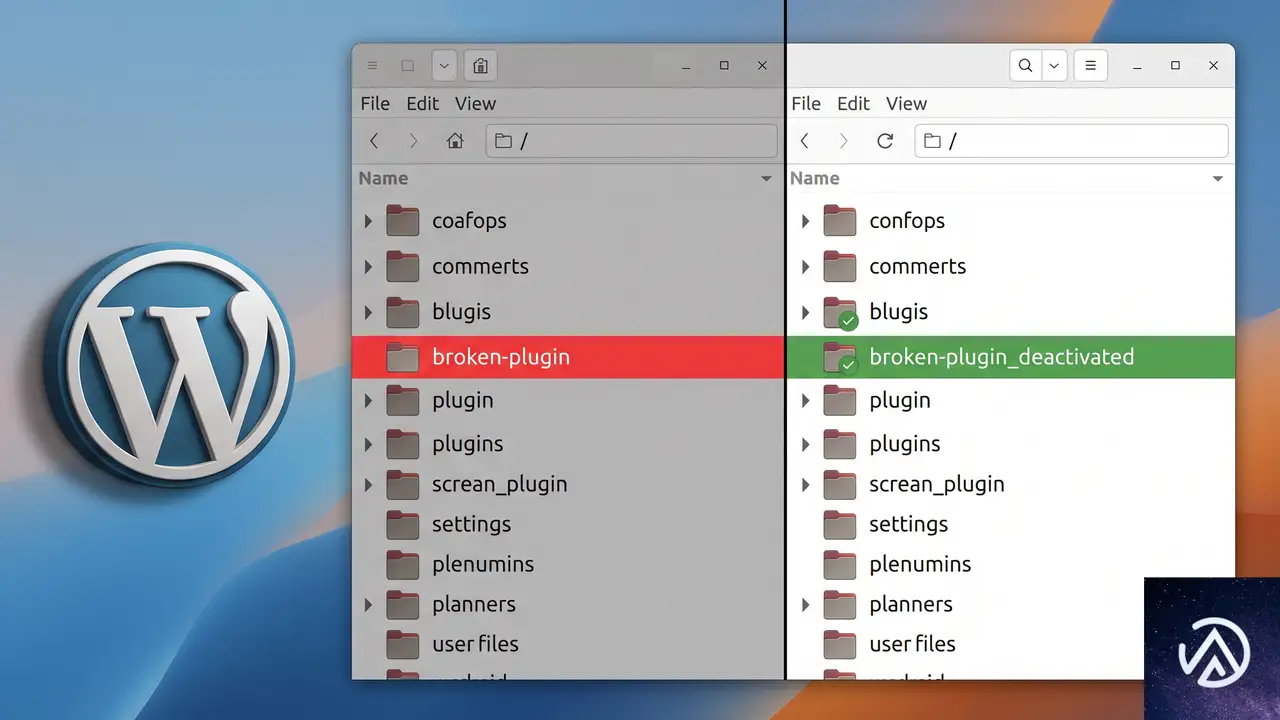Image resolution: width=1280 pixels, height=720 pixels.
Task: Open the Name column sort dropdown on right
Action: tap(1218, 179)
